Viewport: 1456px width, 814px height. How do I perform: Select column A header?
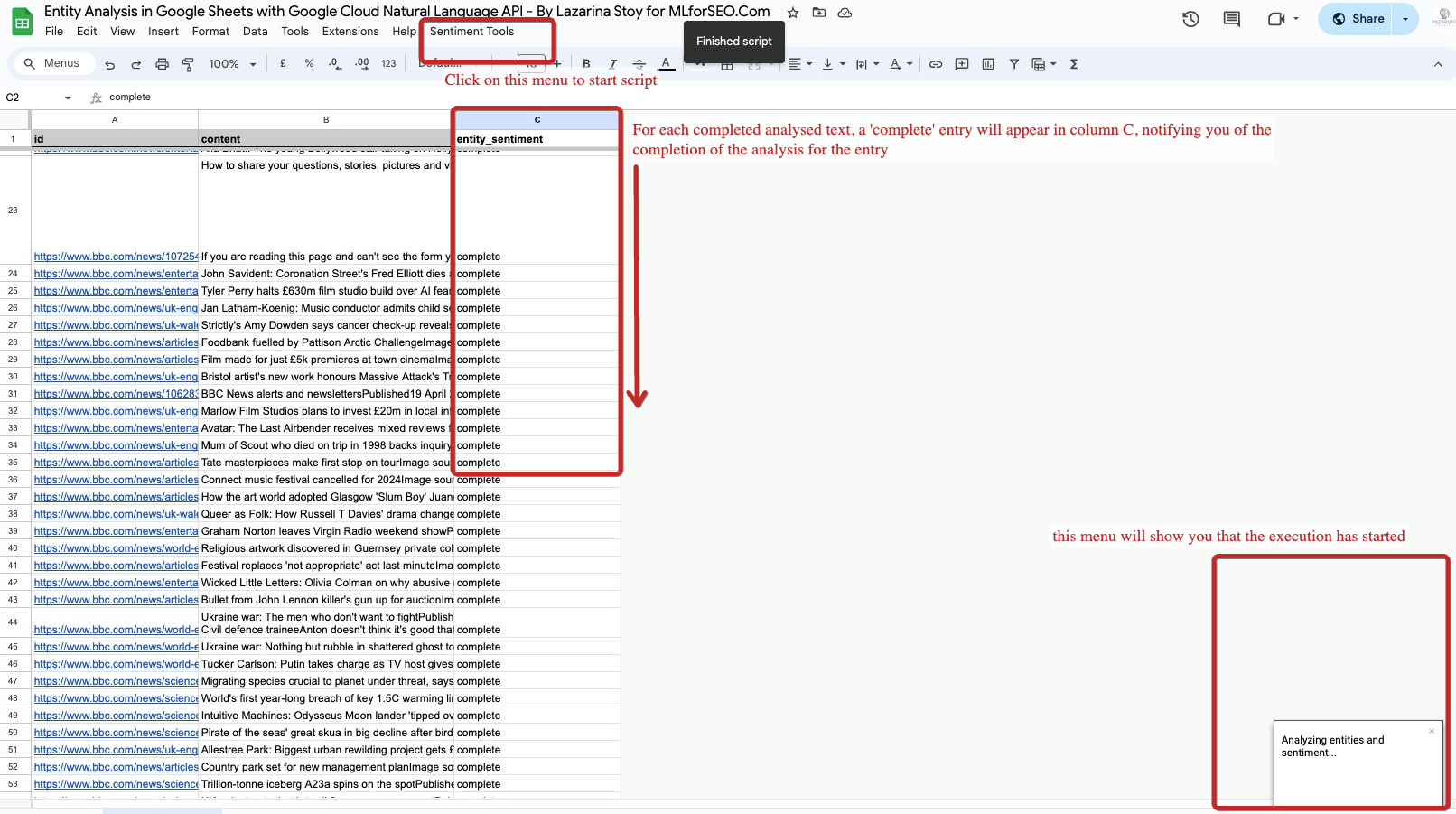pyautogui.click(x=115, y=119)
